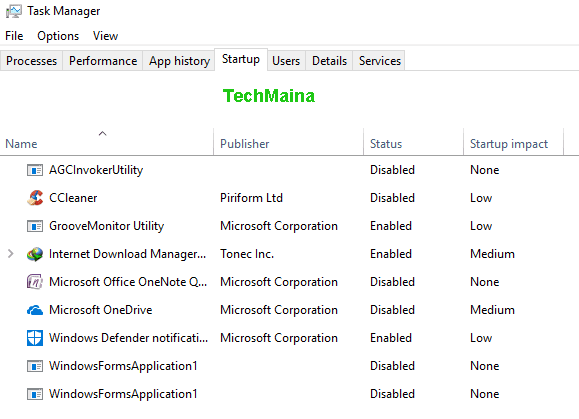Select the Windows Defender notification entry name
This screenshot has width=579, height=419.
pyautogui.click(x=129, y=338)
